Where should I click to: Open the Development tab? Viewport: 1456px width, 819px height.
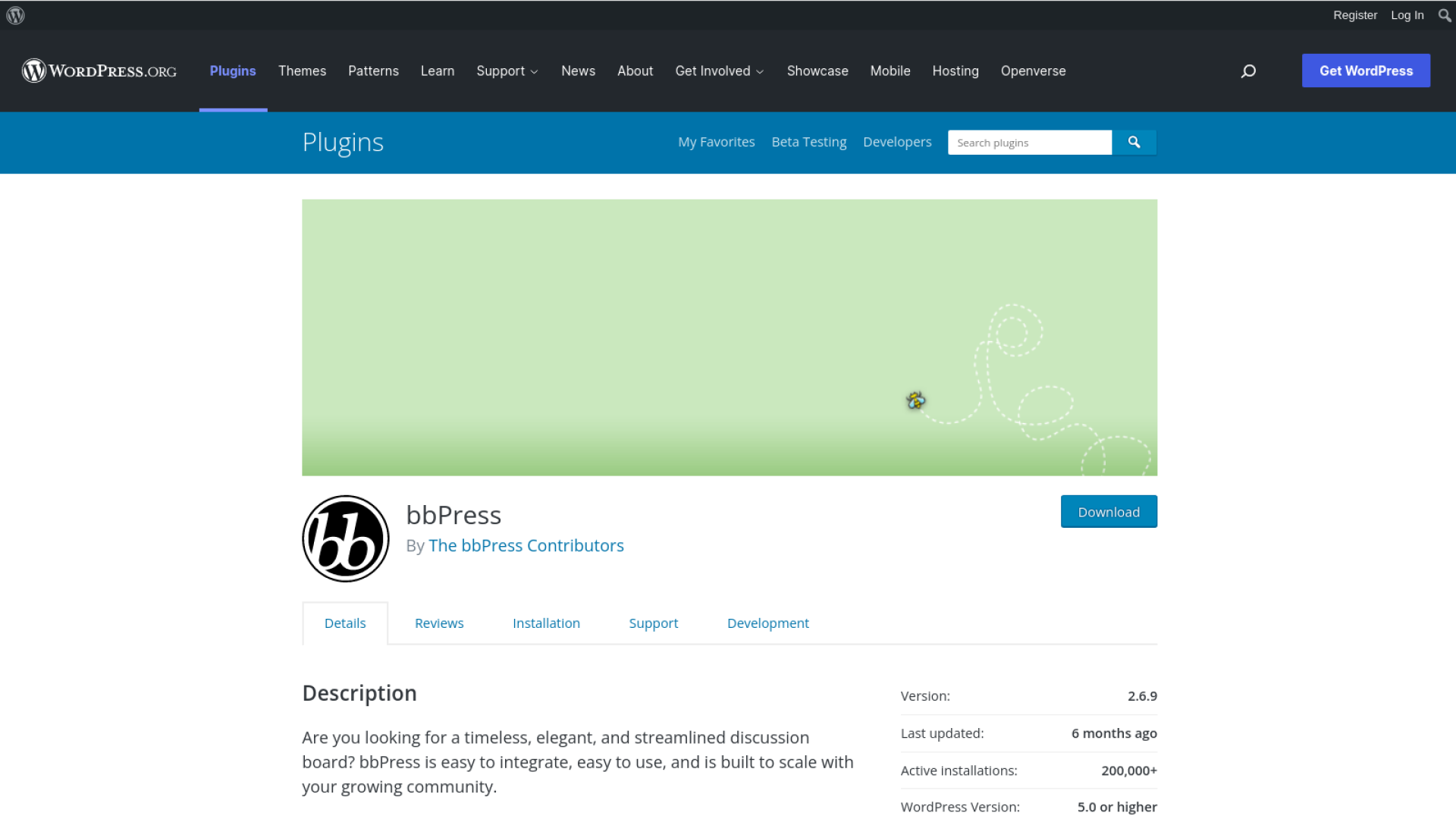(767, 623)
